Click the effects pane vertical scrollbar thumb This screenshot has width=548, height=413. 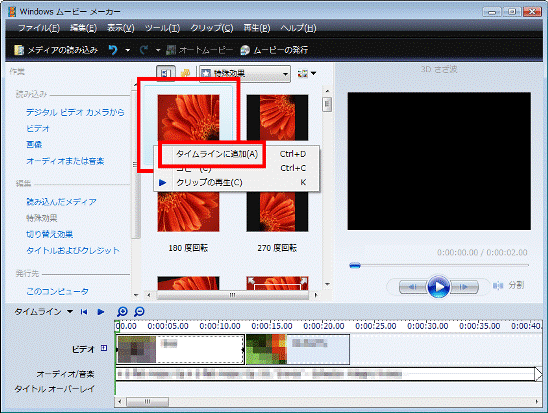[x=327, y=104]
